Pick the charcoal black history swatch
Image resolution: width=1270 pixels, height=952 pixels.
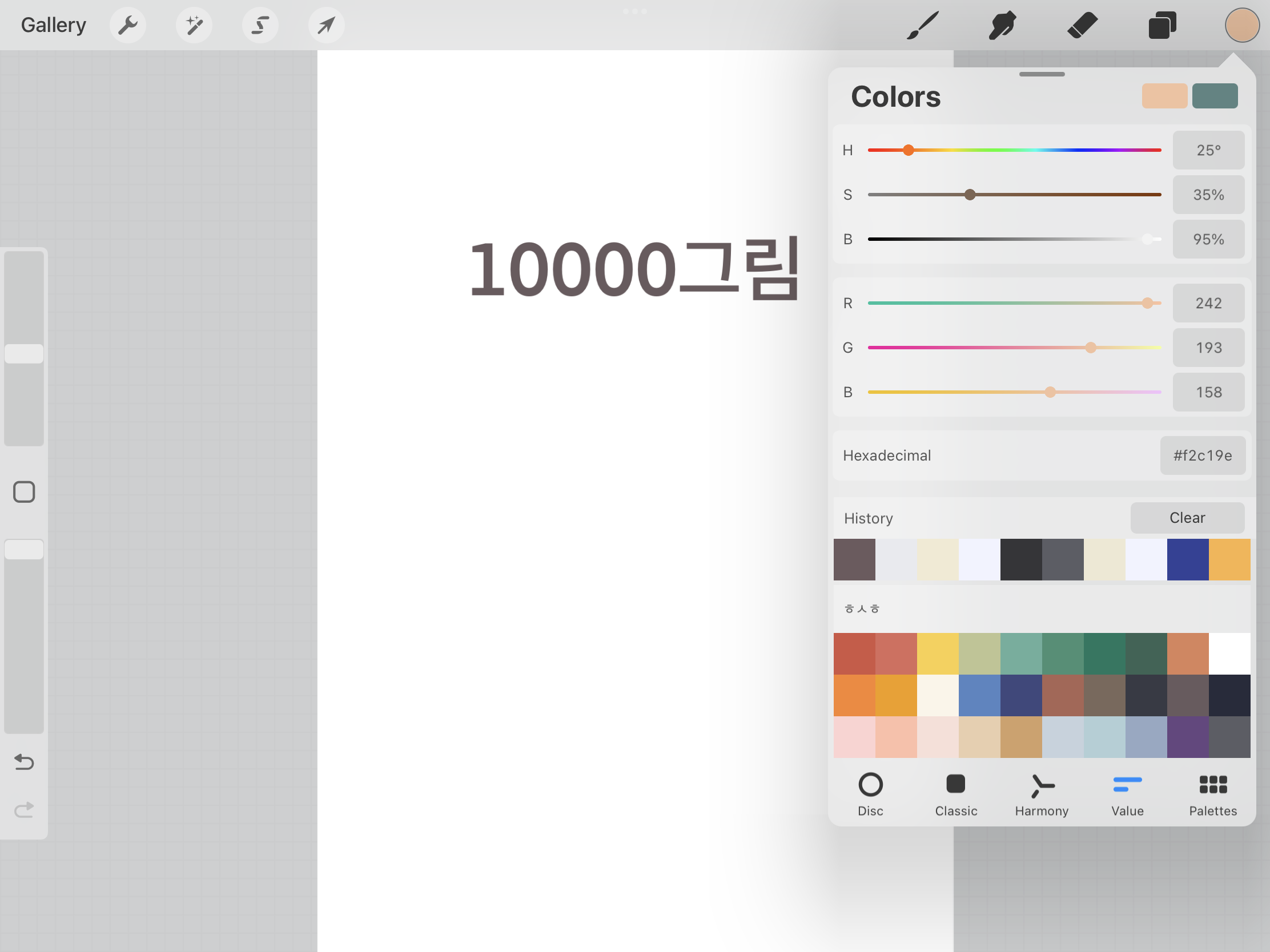click(1021, 559)
